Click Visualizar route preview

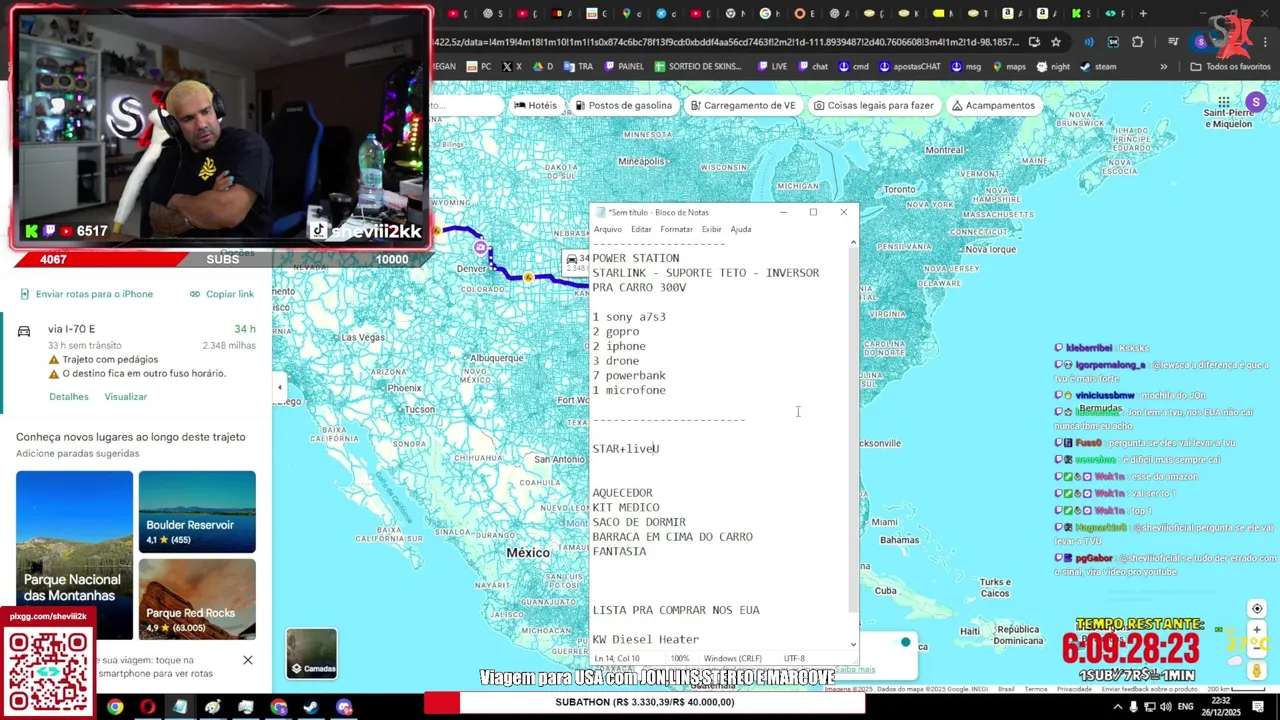click(126, 397)
